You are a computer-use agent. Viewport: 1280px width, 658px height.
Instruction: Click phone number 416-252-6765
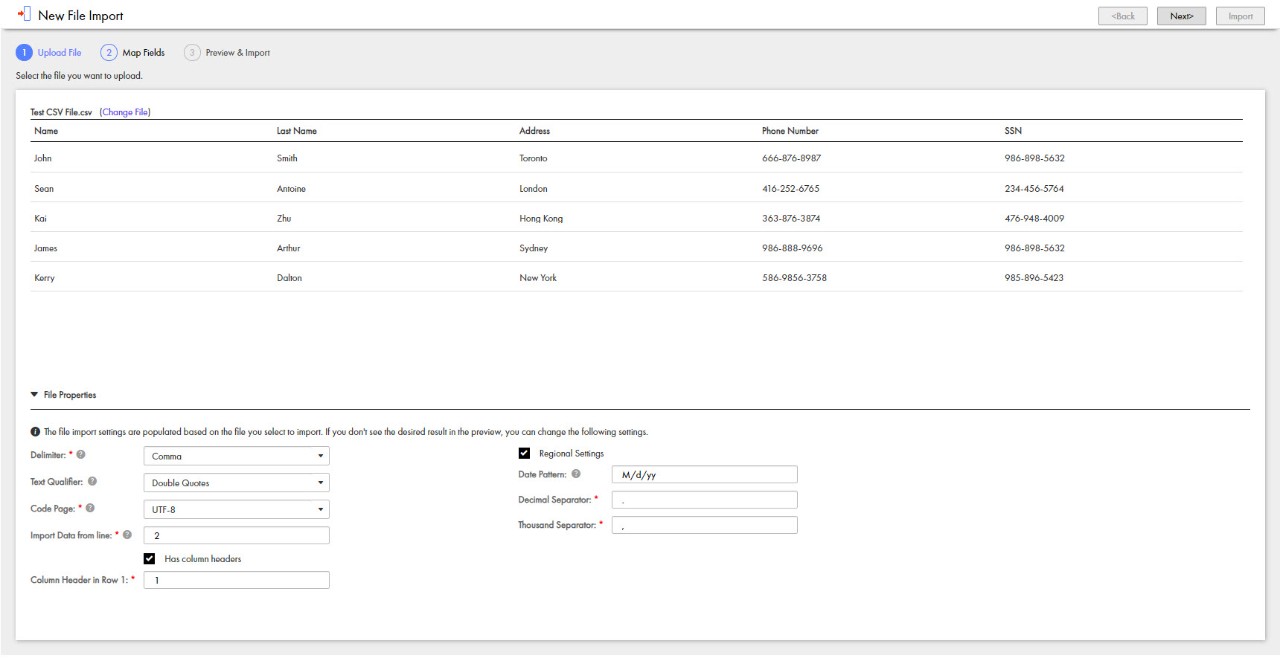792,189
